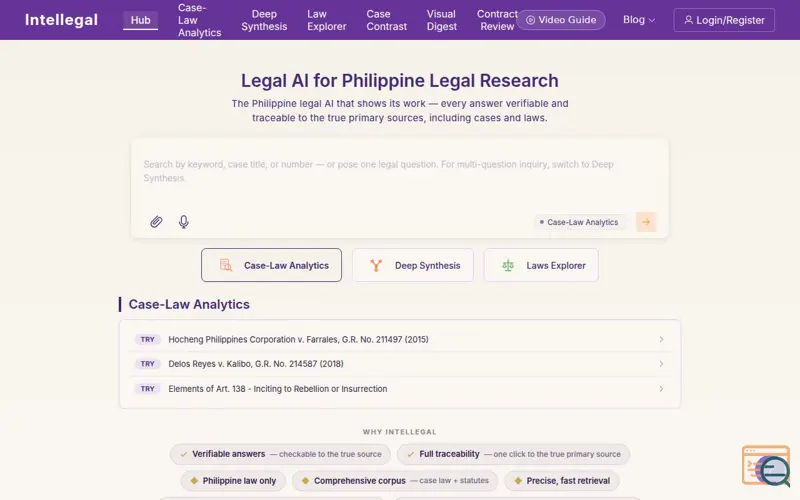Open Case Contrast from top menu

[386, 20]
